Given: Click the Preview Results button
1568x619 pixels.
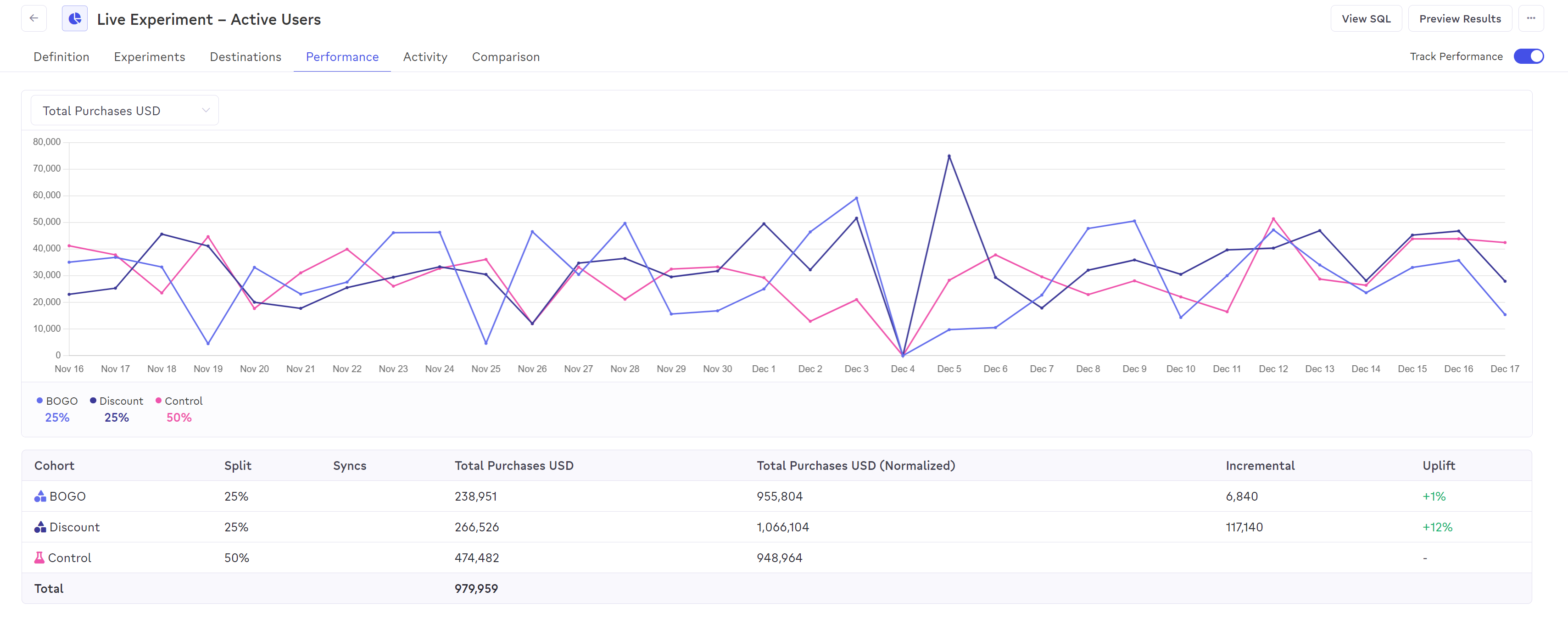Looking at the screenshot, I should click(x=1459, y=18).
